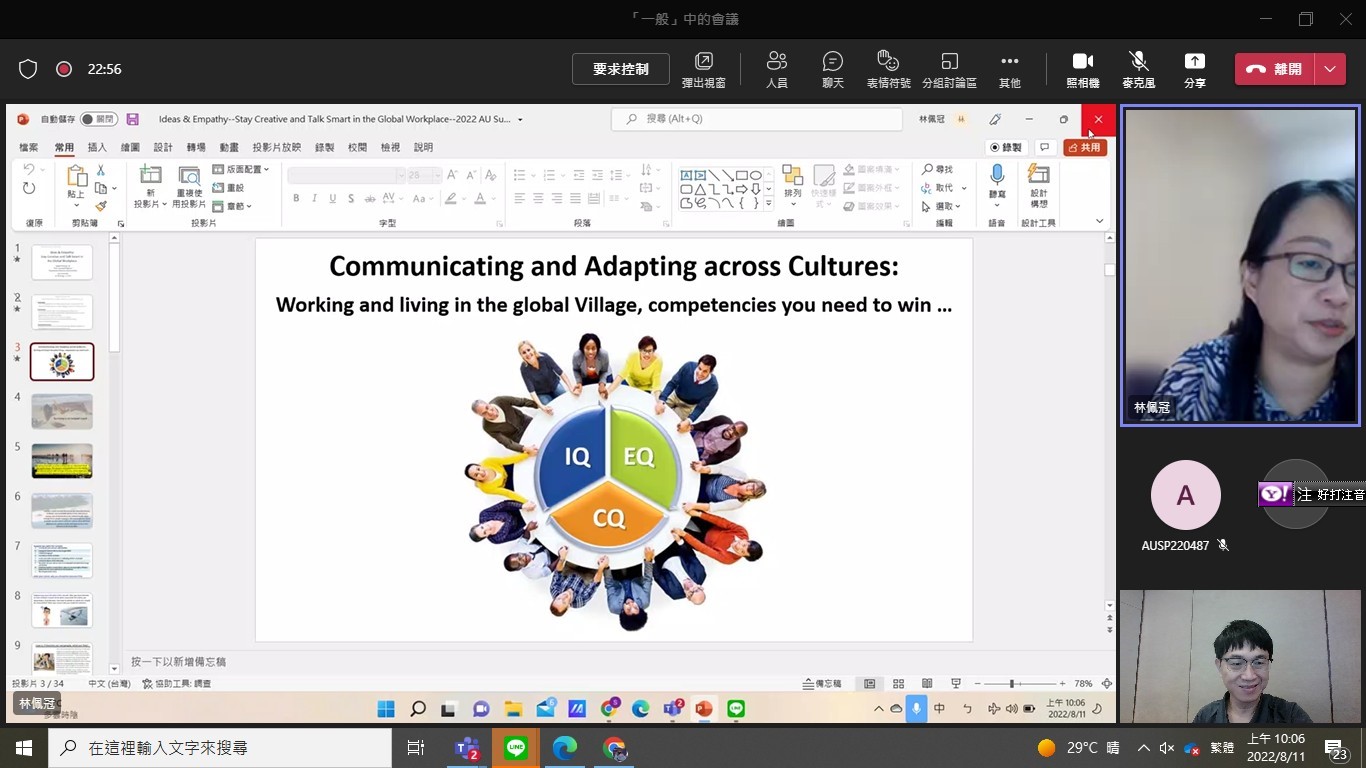This screenshot has width=1366, height=768.
Task: Show the 人員 participants panel
Action: [777, 69]
